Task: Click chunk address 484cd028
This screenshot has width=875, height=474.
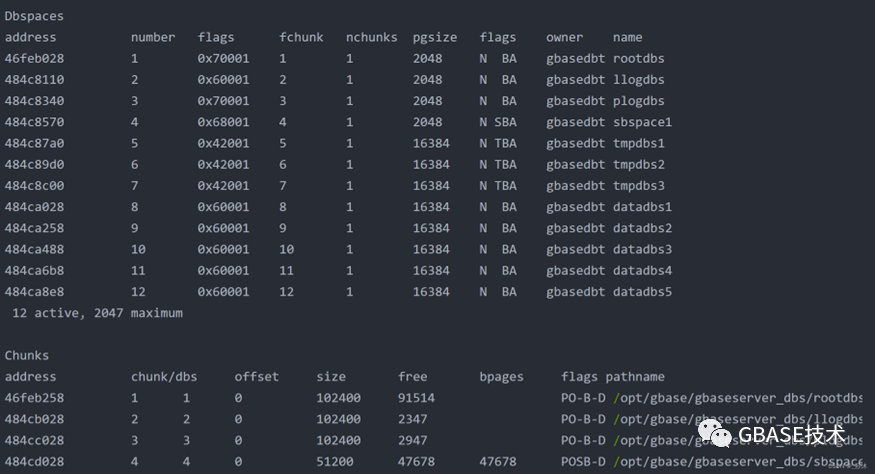Action: pos(34,462)
